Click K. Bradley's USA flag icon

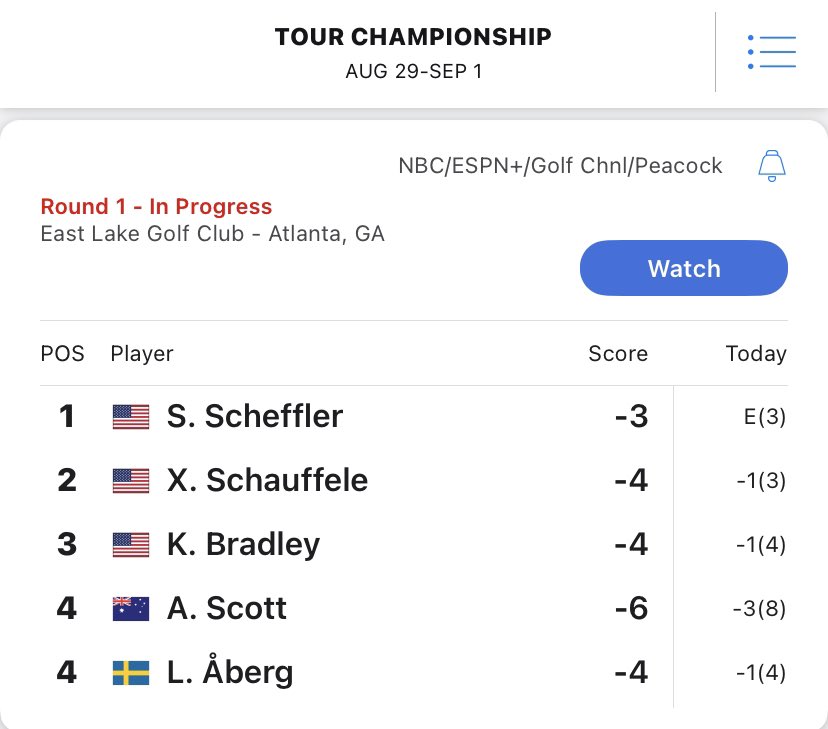coord(131,545)
